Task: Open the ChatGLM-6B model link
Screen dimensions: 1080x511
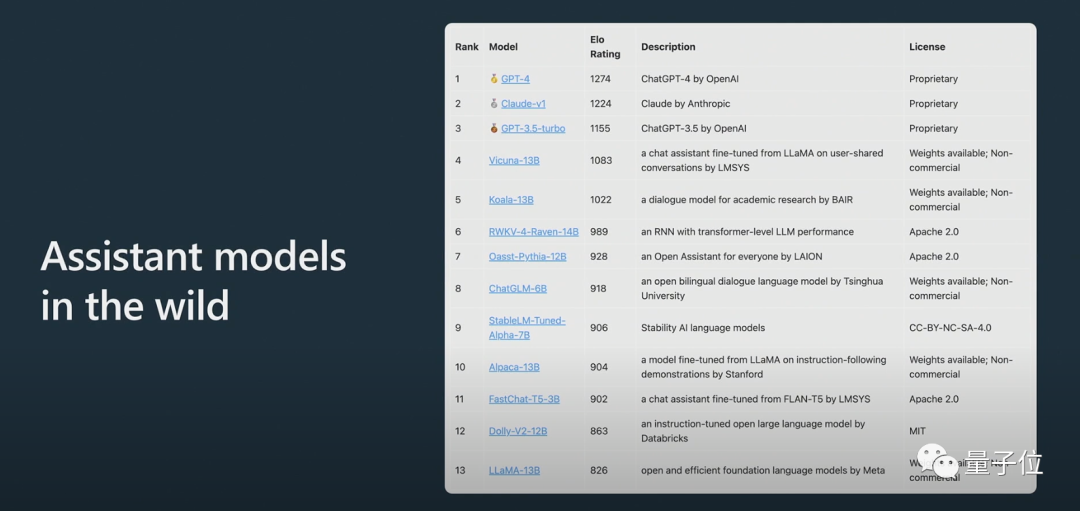Action: pos(518,289)
